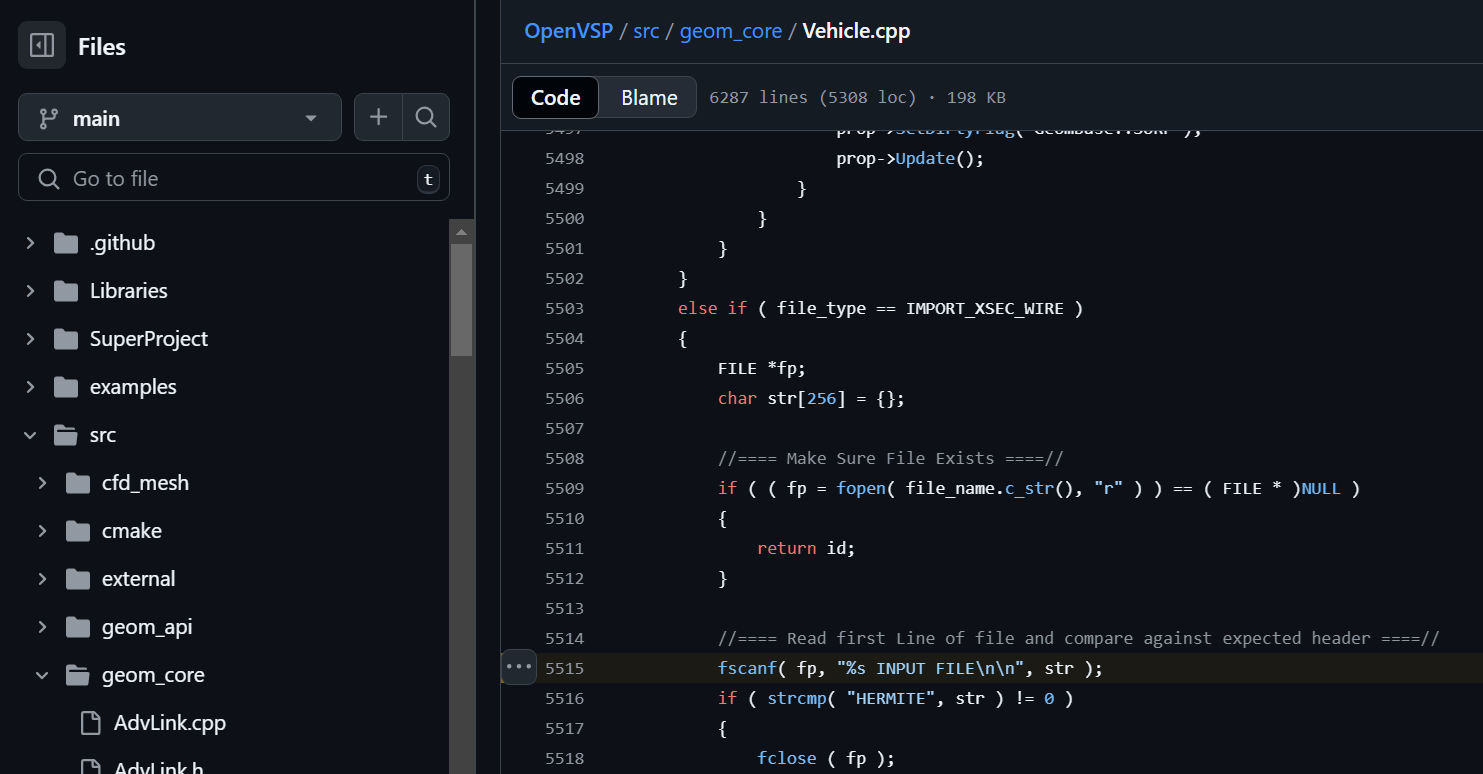Click fclose token on line 5518

(787, 758)
